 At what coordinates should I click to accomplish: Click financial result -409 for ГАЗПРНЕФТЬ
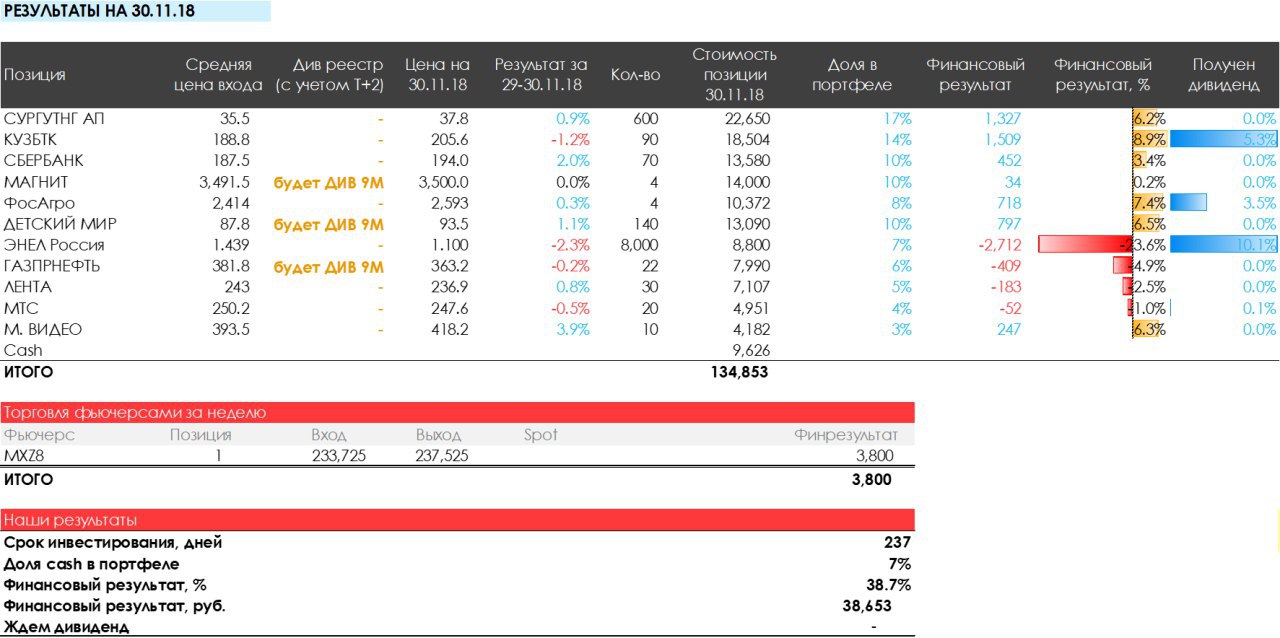point(1005,266)
